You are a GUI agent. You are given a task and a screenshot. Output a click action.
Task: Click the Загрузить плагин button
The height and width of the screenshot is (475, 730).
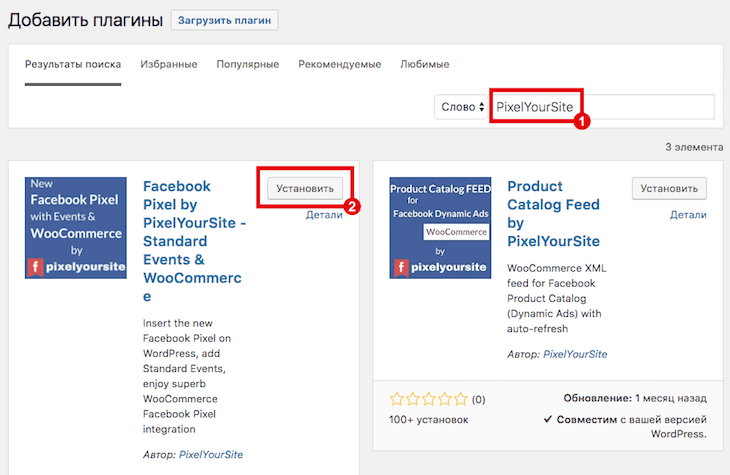click(x=224, y=20)
